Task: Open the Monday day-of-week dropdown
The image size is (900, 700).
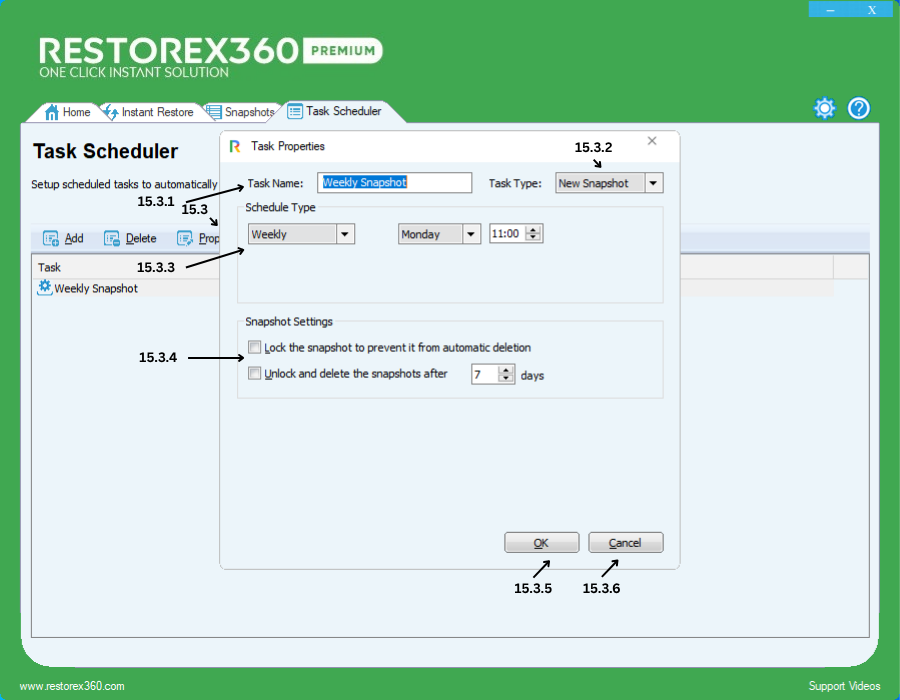Action: [x=471, y=234]
